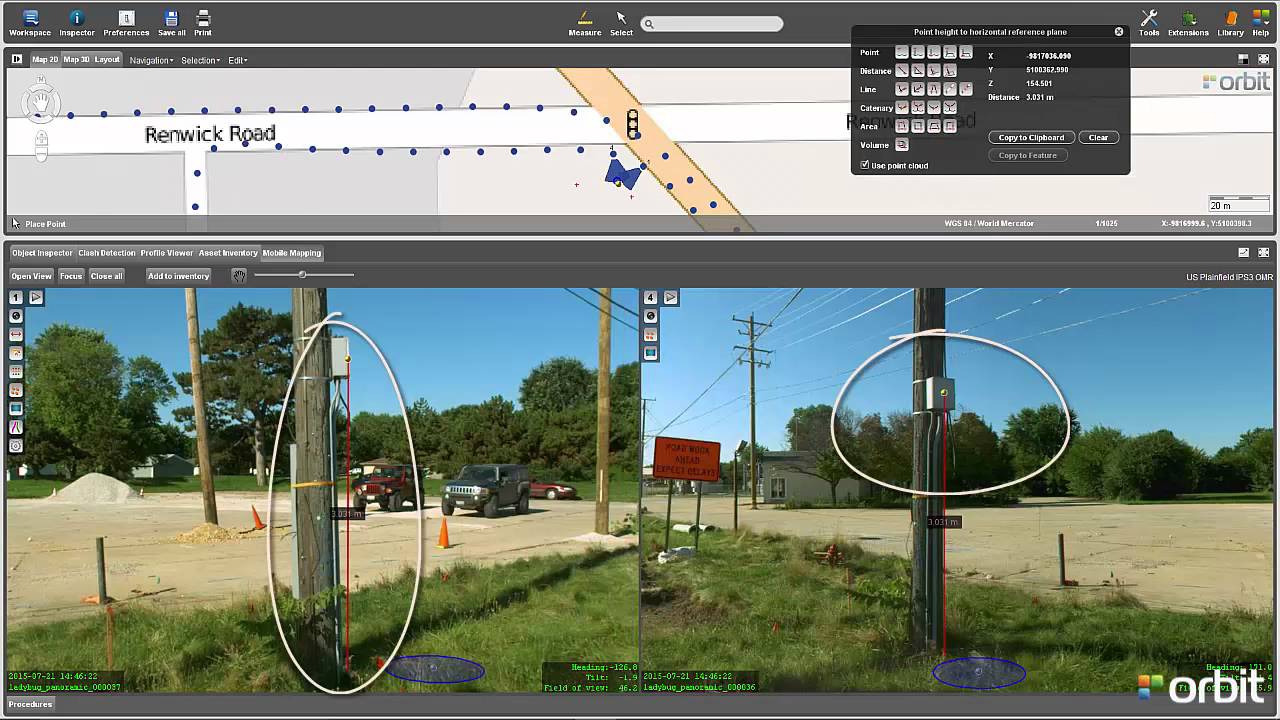1280x720 pixels.
Task: Click the pan hand icon beside the slider
Action: coord(239,275)
